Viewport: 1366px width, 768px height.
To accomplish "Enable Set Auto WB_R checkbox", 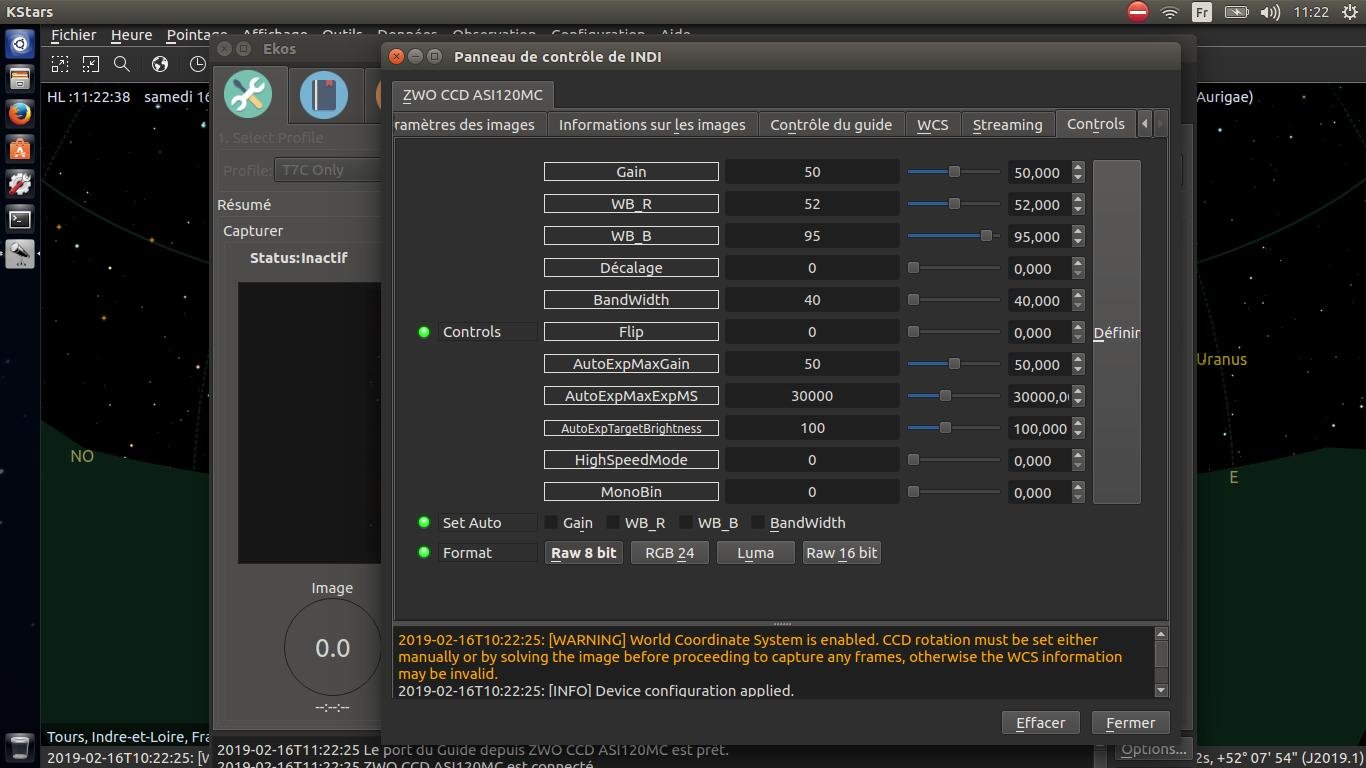I will (613, 523).
